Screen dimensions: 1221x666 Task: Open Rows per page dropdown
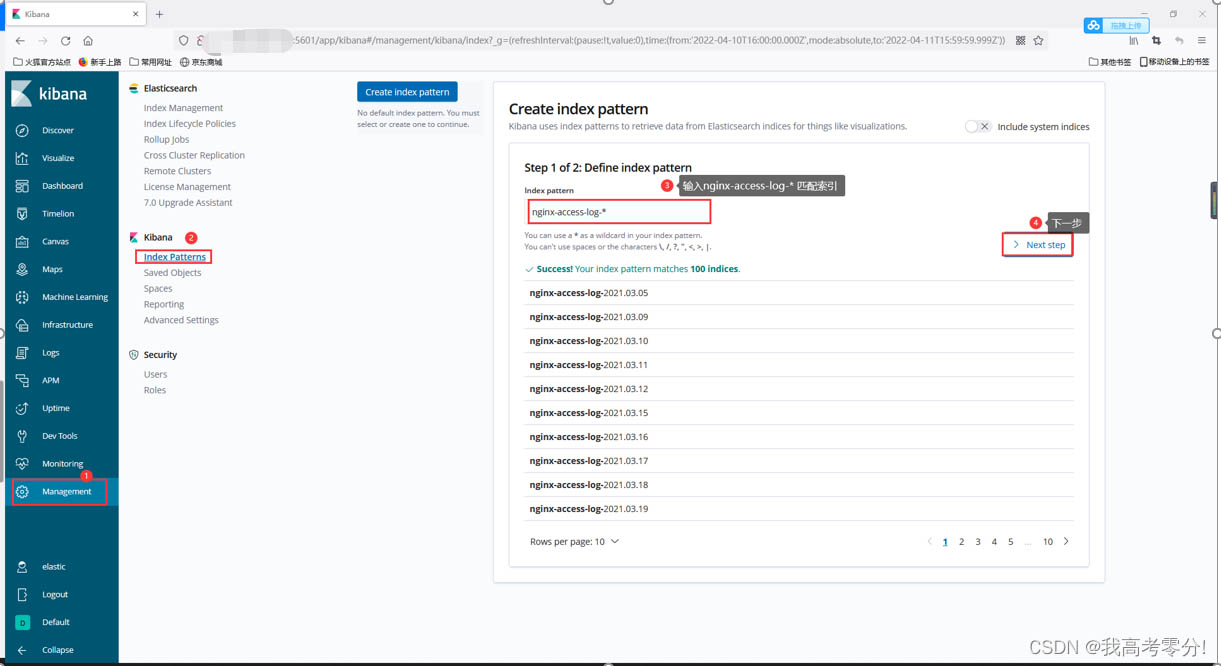[x=574, y=542]
